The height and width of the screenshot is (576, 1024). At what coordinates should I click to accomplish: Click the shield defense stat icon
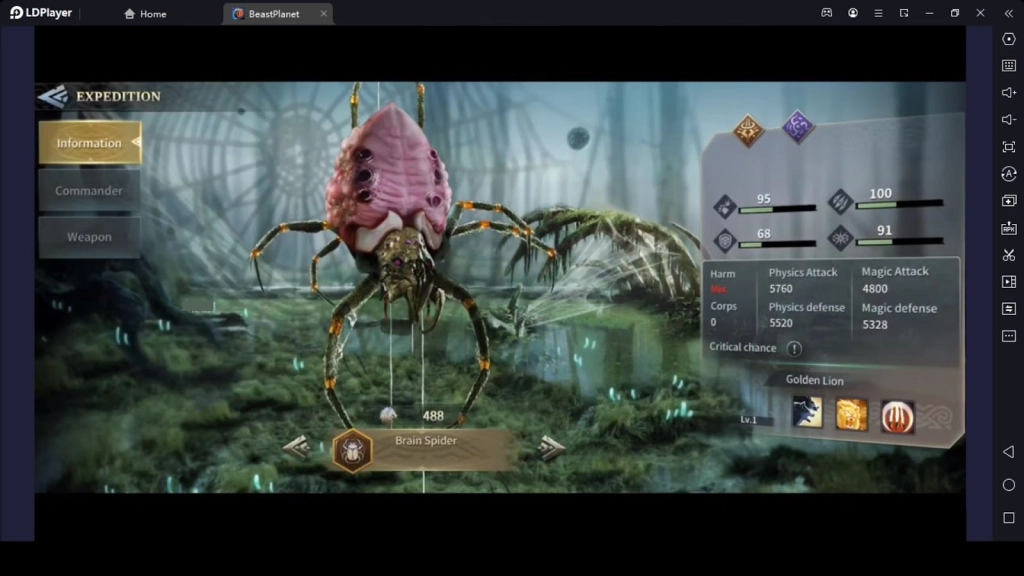coord(723,240)
